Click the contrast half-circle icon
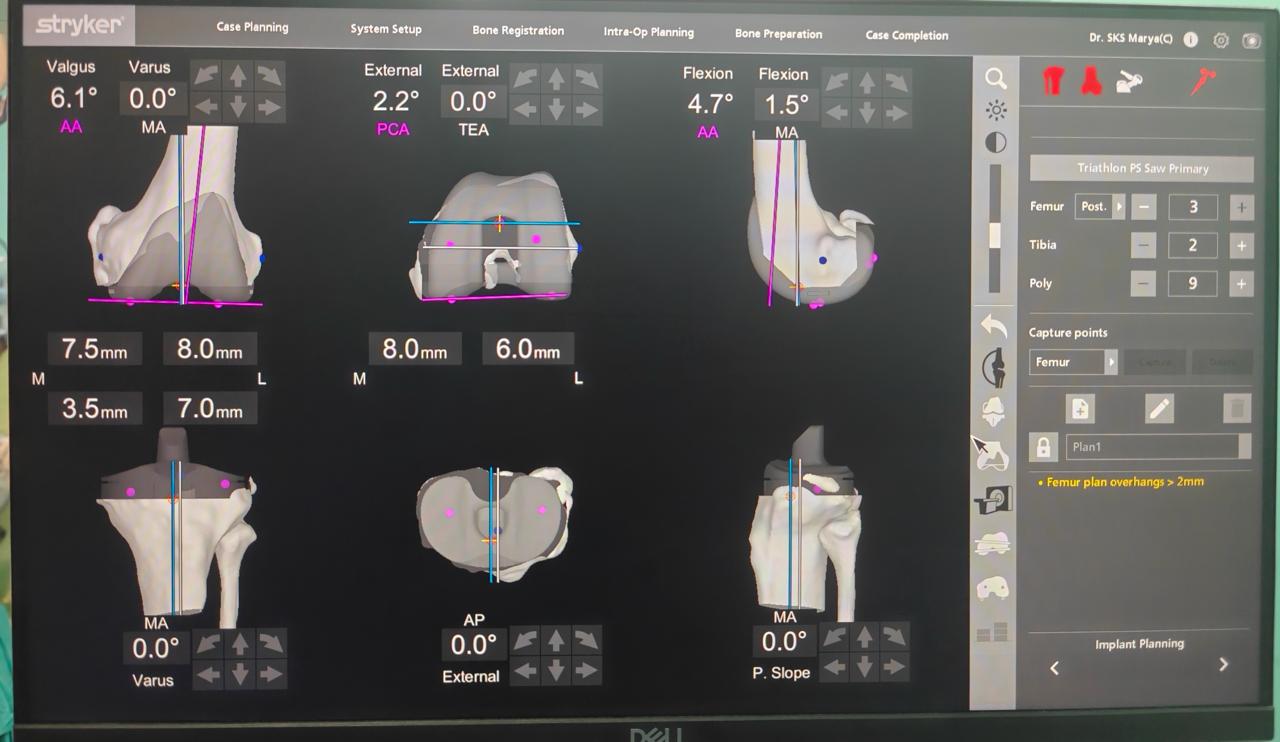This screenshot has height=742, width=1280. click(996, 143)
